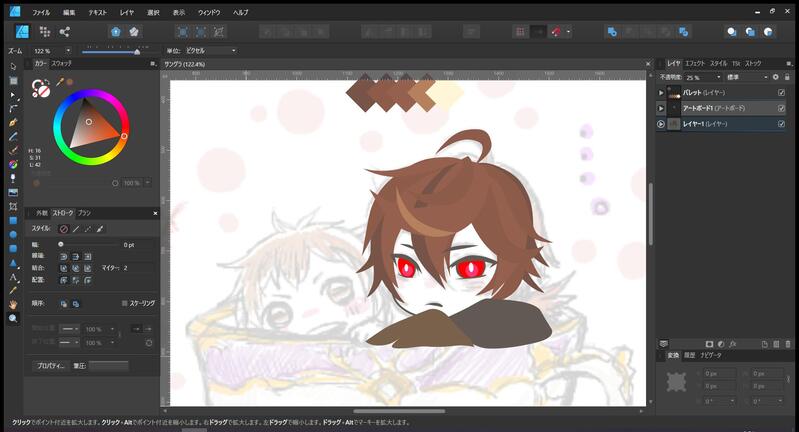The width and height of the screenshot is (799, 432).
Task: Select the Artboard tool
Action: (x=13, y=80)
